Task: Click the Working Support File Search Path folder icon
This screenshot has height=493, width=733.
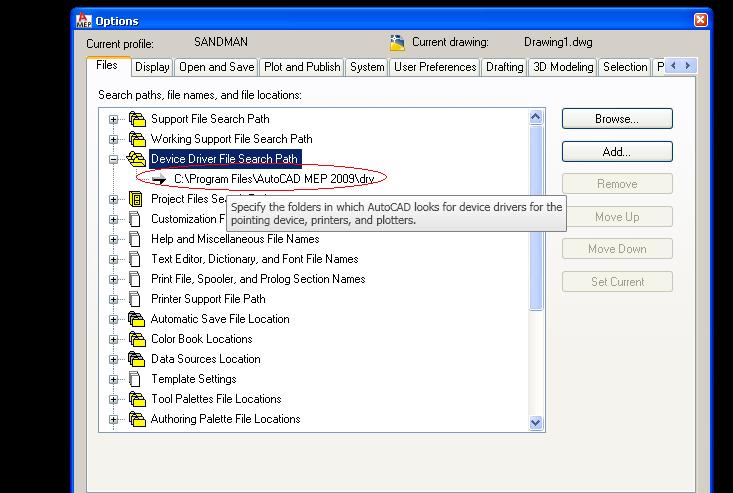Action: pyautogui.click(x=137, y=139)
